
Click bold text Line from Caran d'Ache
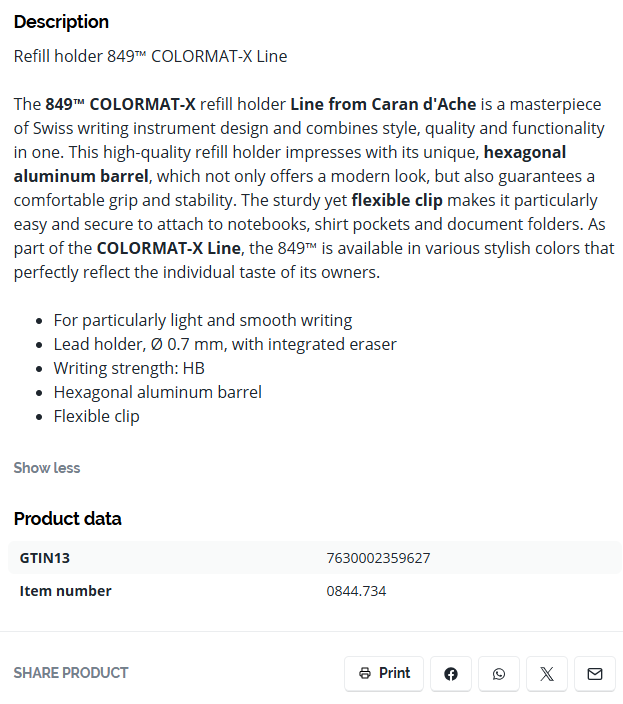(x=383, y=104)
